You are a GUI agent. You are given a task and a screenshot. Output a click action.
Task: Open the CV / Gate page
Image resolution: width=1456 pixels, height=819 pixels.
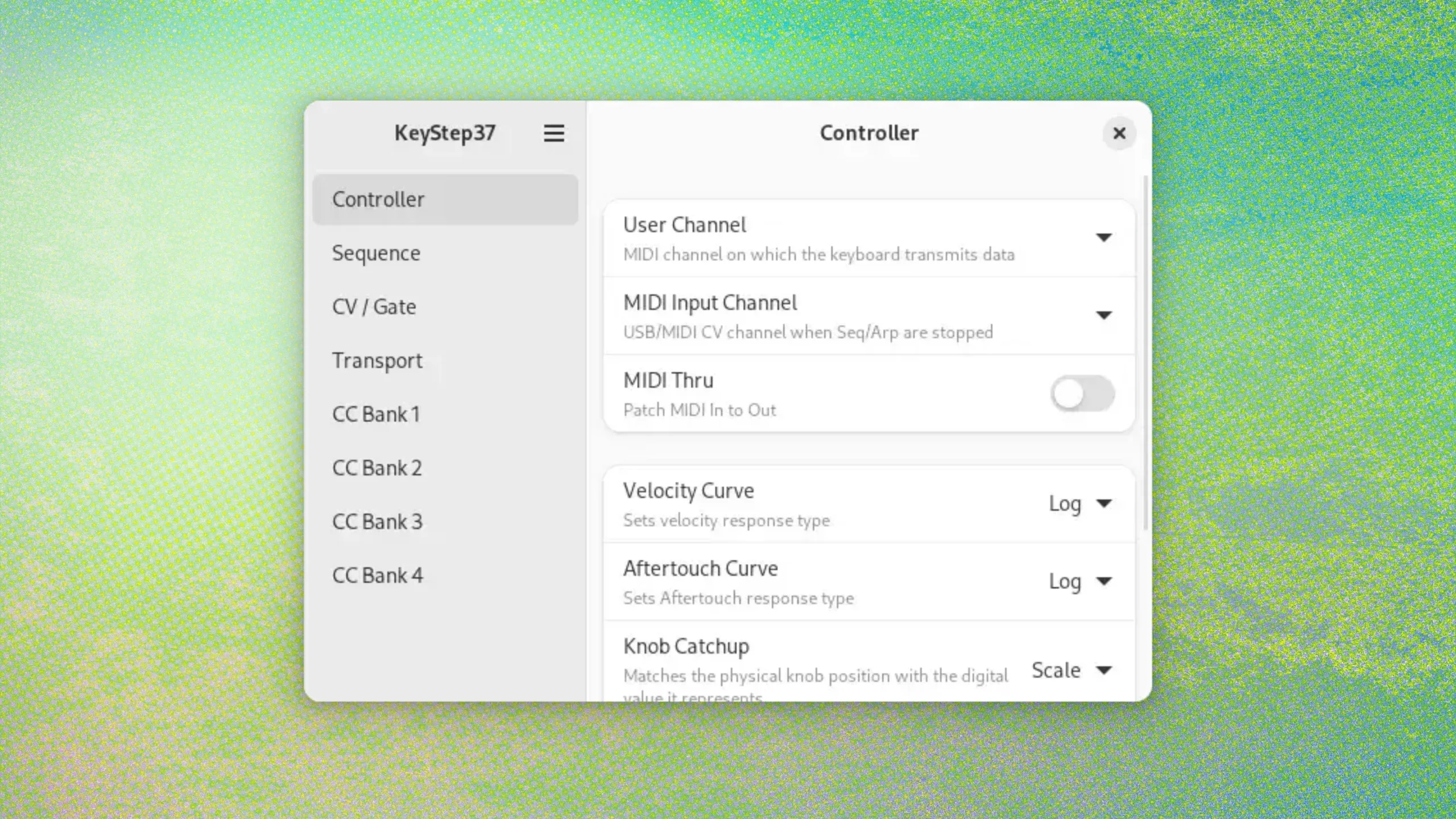(445, 307)
